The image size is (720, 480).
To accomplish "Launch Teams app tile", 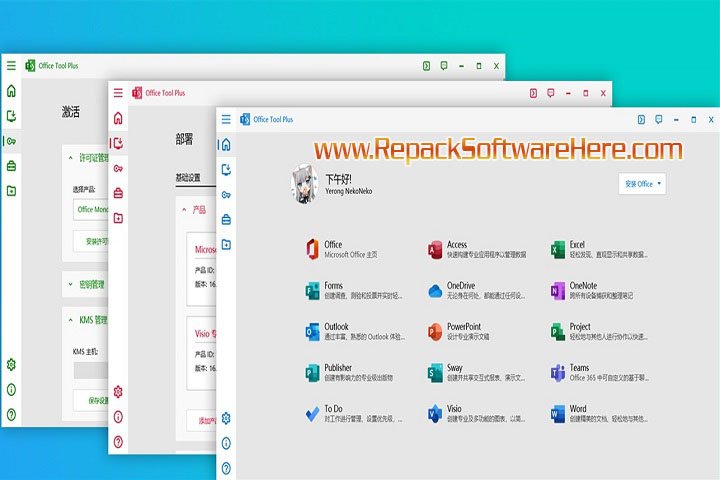I will 599,373.
